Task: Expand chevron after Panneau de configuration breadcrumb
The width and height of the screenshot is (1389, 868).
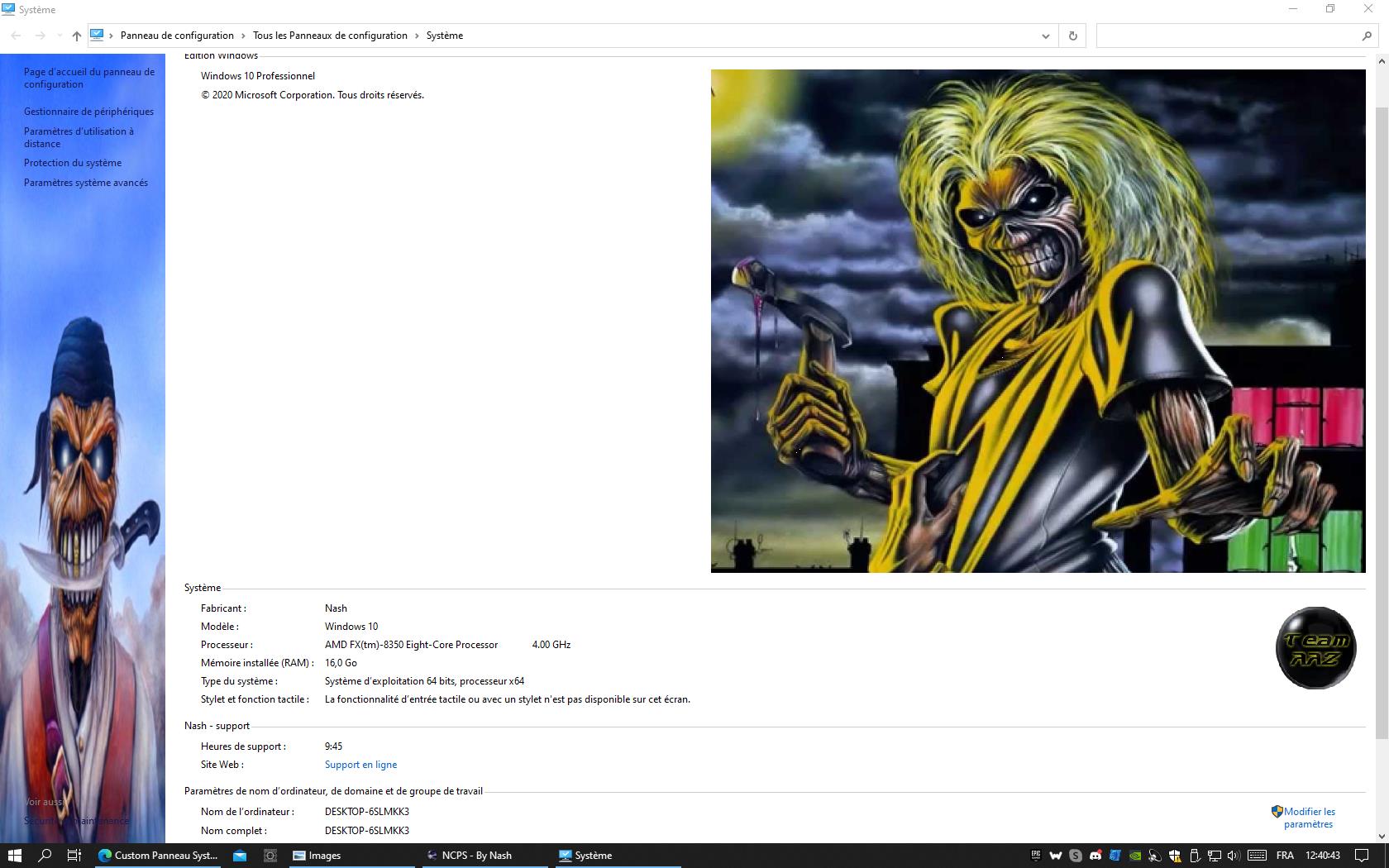Action: pyautogui.click(x=244, y=36)
